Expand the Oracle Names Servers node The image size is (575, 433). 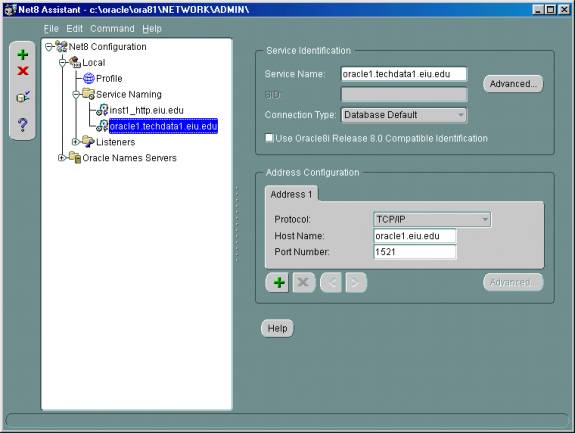(62, 158)
